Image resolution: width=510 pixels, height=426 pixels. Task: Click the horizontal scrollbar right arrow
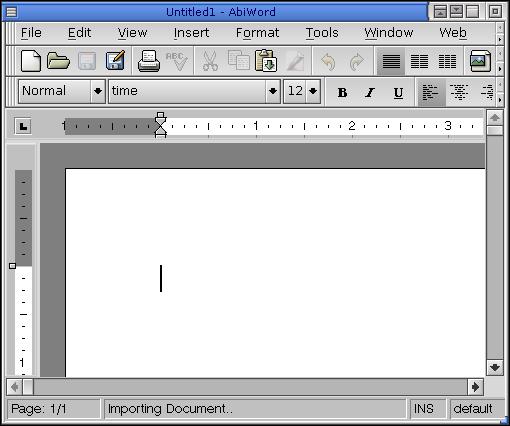pos(476,387)
